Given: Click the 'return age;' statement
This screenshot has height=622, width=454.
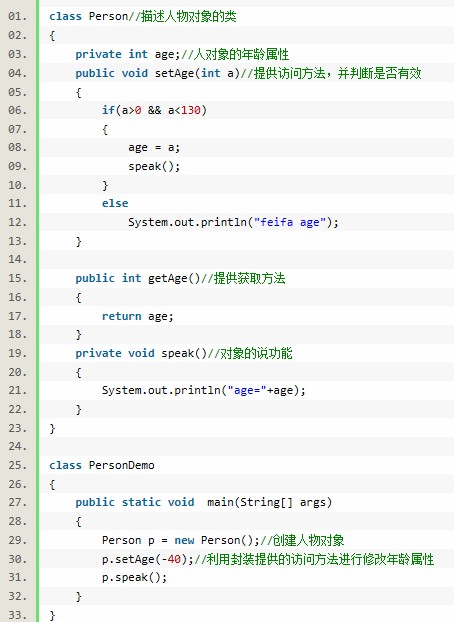Looking at the screenshot, I should tap(138, 316).
